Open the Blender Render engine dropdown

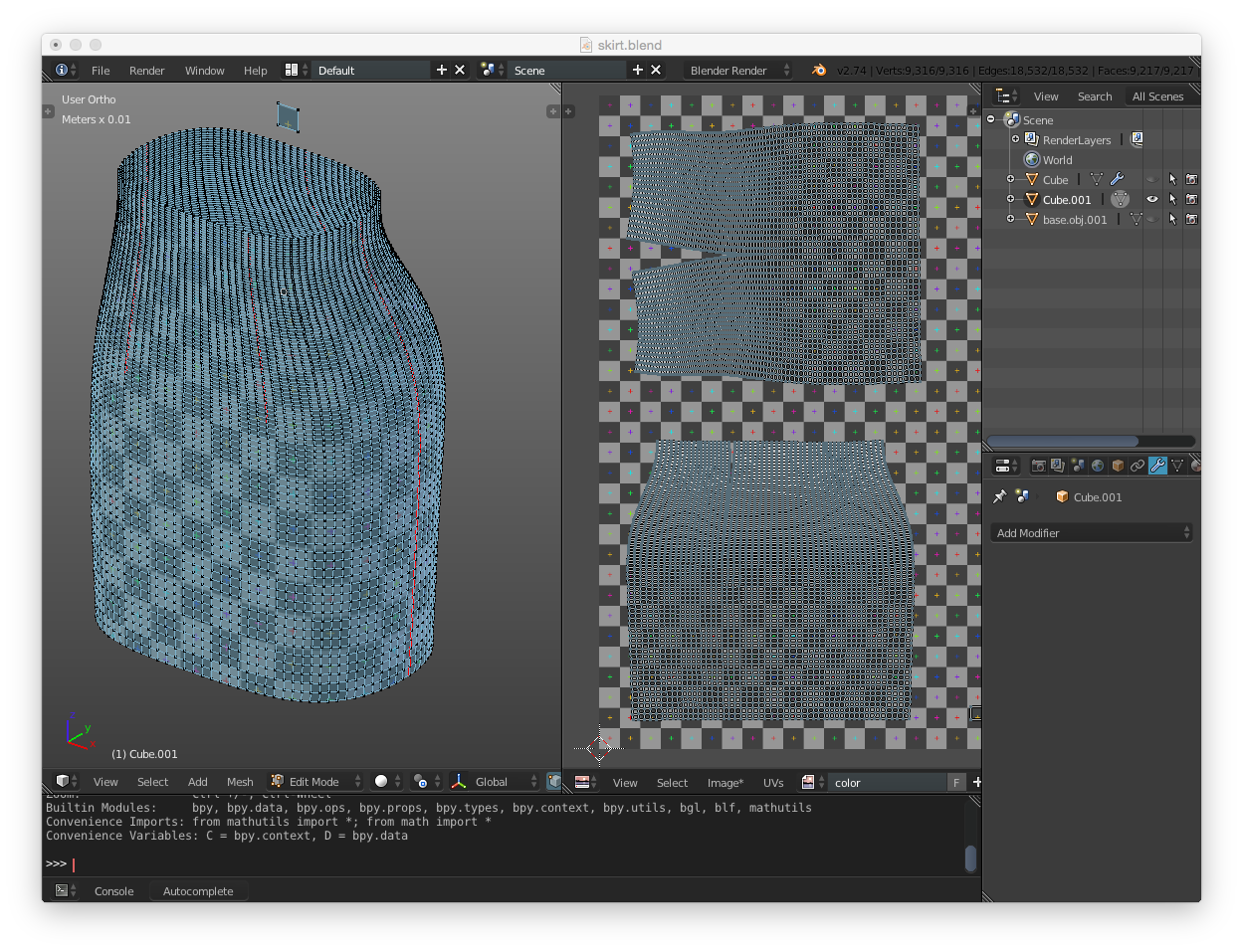[x=738, y=71]
